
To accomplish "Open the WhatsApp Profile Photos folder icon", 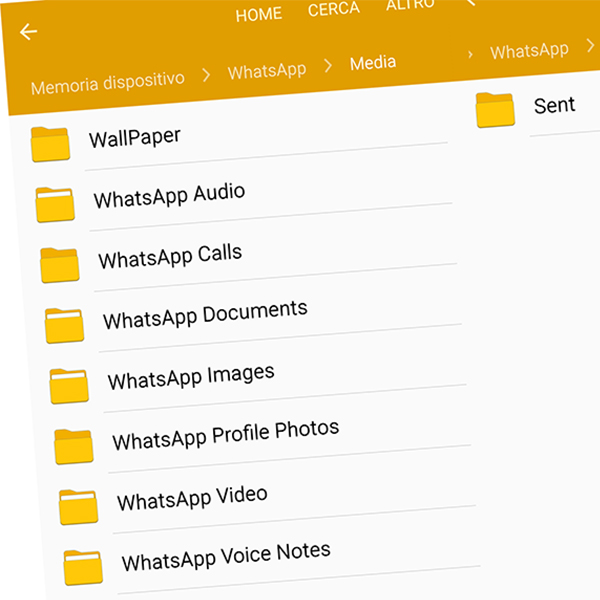I will (74, 447).
